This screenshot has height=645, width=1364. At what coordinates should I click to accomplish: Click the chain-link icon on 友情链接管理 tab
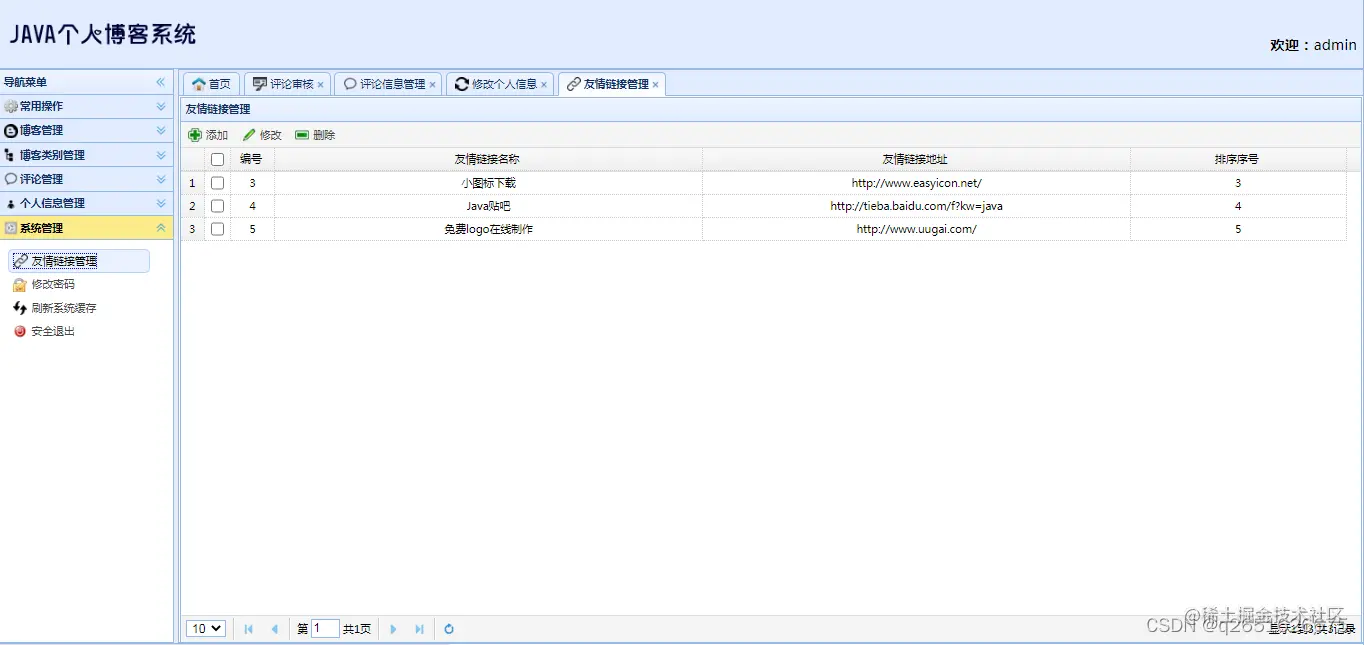[x=573, y=84]
